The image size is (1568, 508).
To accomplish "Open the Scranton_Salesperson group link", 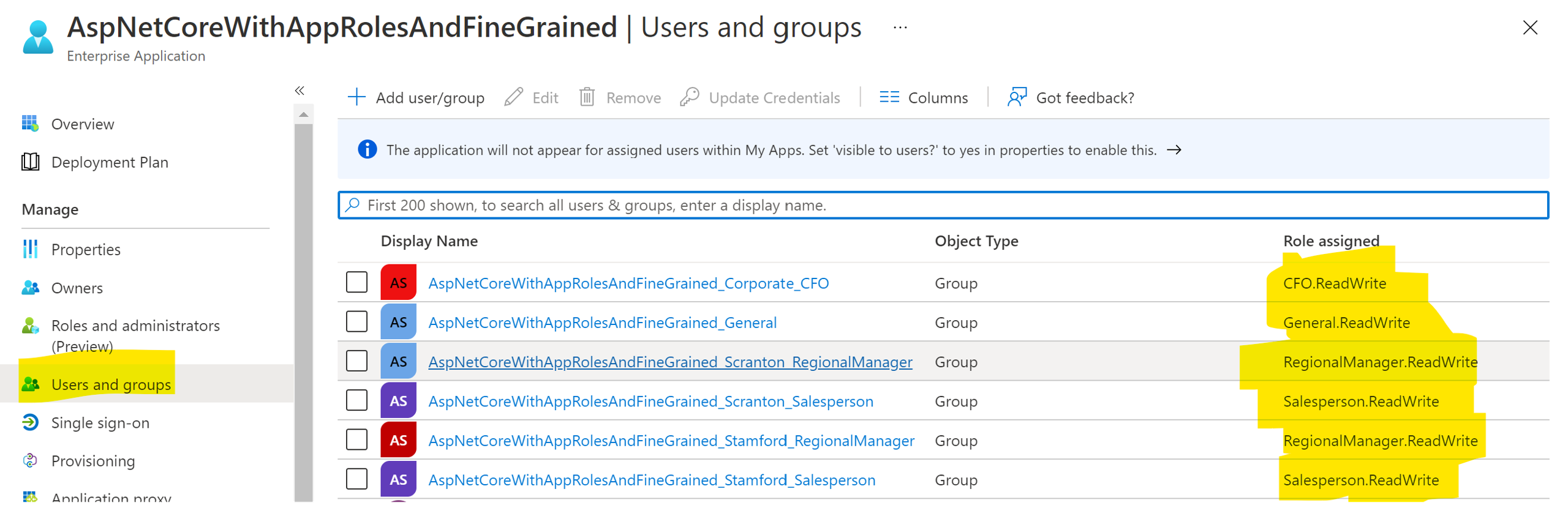I will point(650,402).
